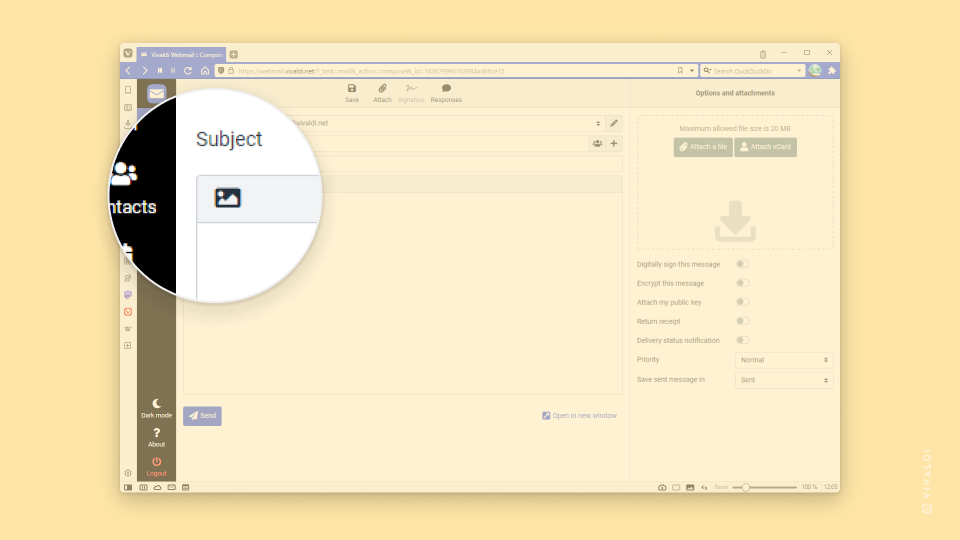Open the Vivaldi red web panel
The width and height of the screenshot is (960, 540).
[128, 312]
